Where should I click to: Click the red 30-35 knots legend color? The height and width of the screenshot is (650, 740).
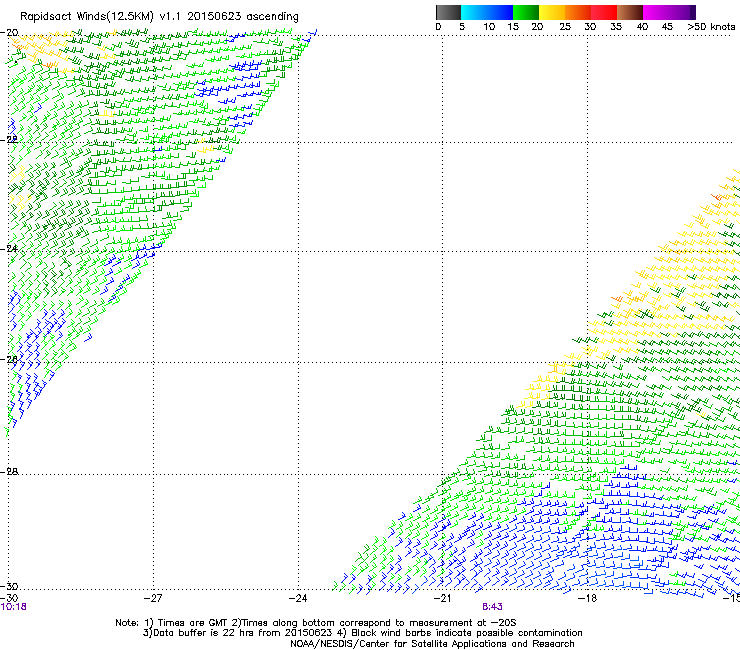(x=604, y=12)
